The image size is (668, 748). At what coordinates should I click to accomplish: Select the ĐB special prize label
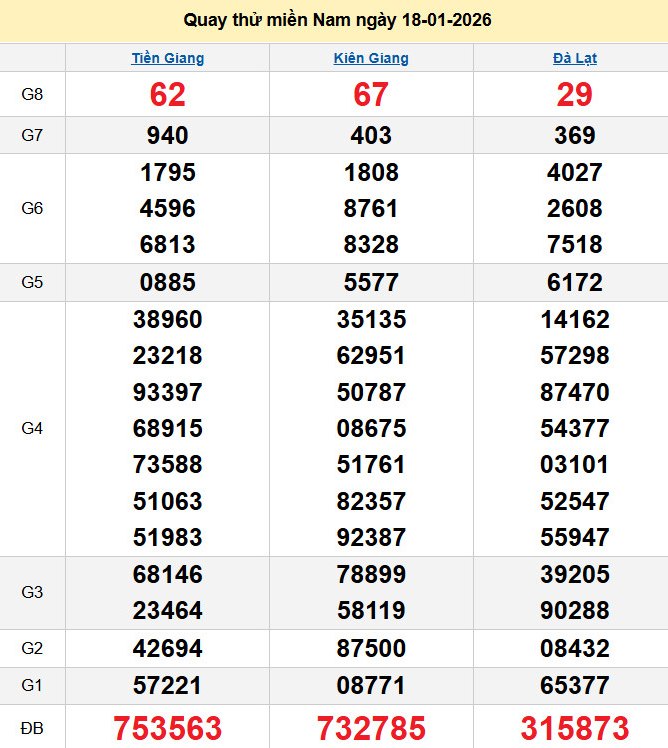click(x=32, y=728)
